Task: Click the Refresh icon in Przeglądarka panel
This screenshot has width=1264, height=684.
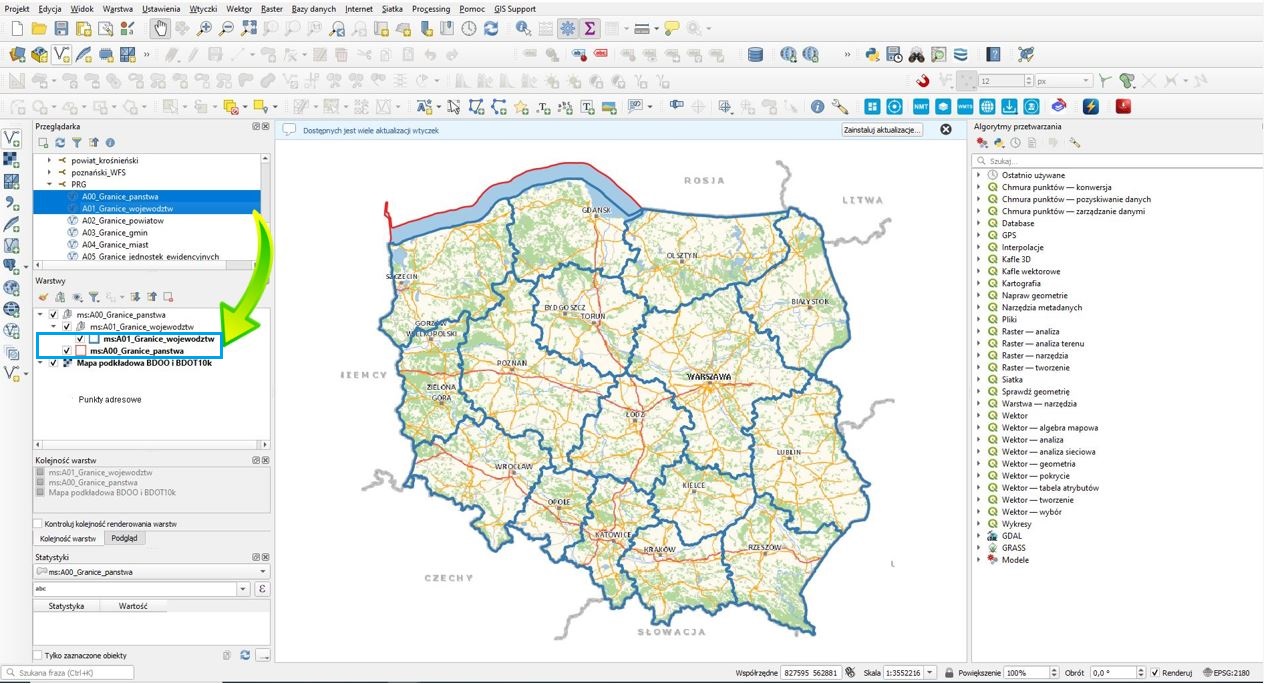Action: point(60,143)
